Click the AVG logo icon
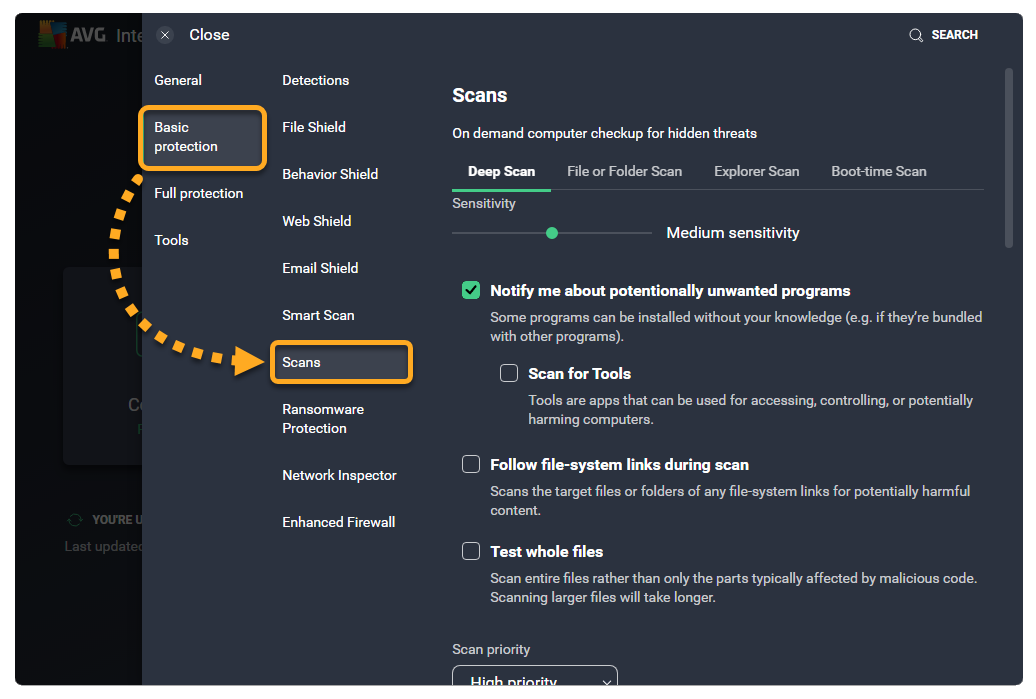Image resolution: width=1036 pixels, height=699 pixels. tap(52, 35)
